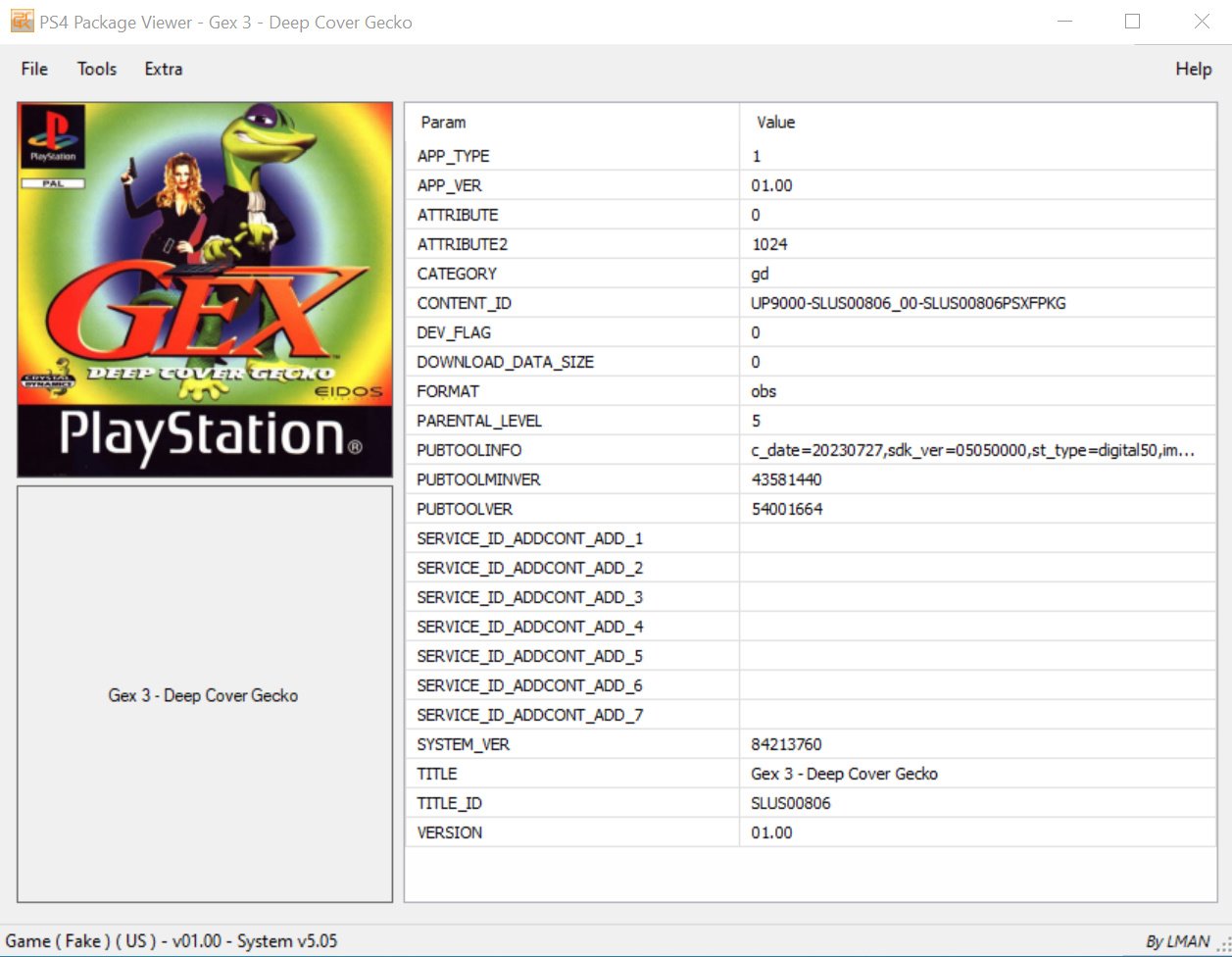
Task: Open the Extra menu
Action: tap(164, 69)
